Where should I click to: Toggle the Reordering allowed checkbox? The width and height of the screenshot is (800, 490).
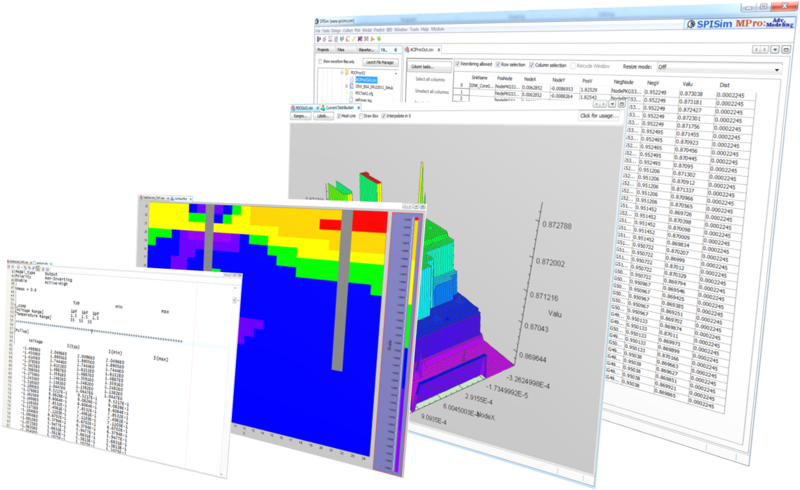(x=454, y=62)
